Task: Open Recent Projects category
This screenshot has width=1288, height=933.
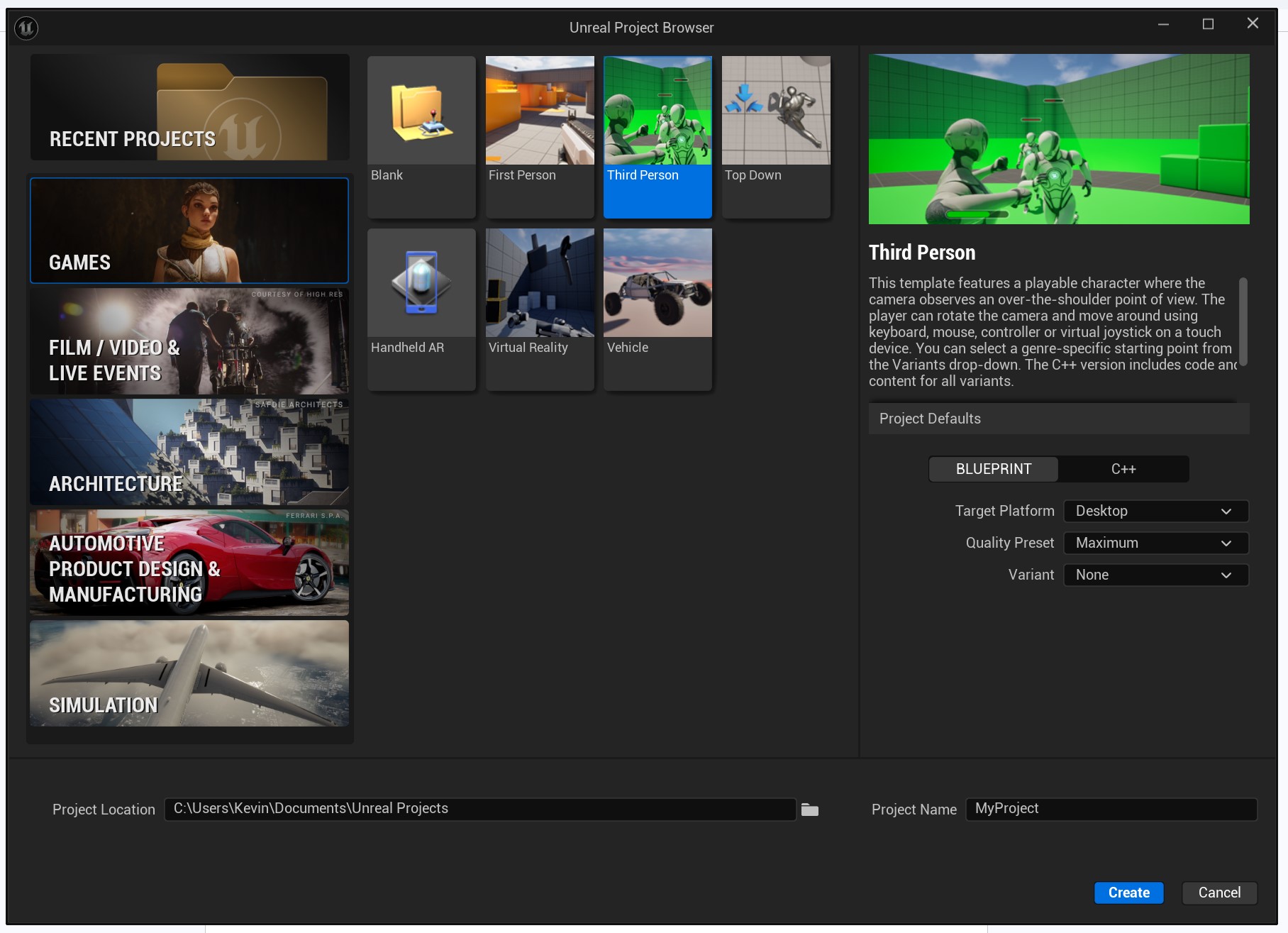Action: tap(189, 107)
